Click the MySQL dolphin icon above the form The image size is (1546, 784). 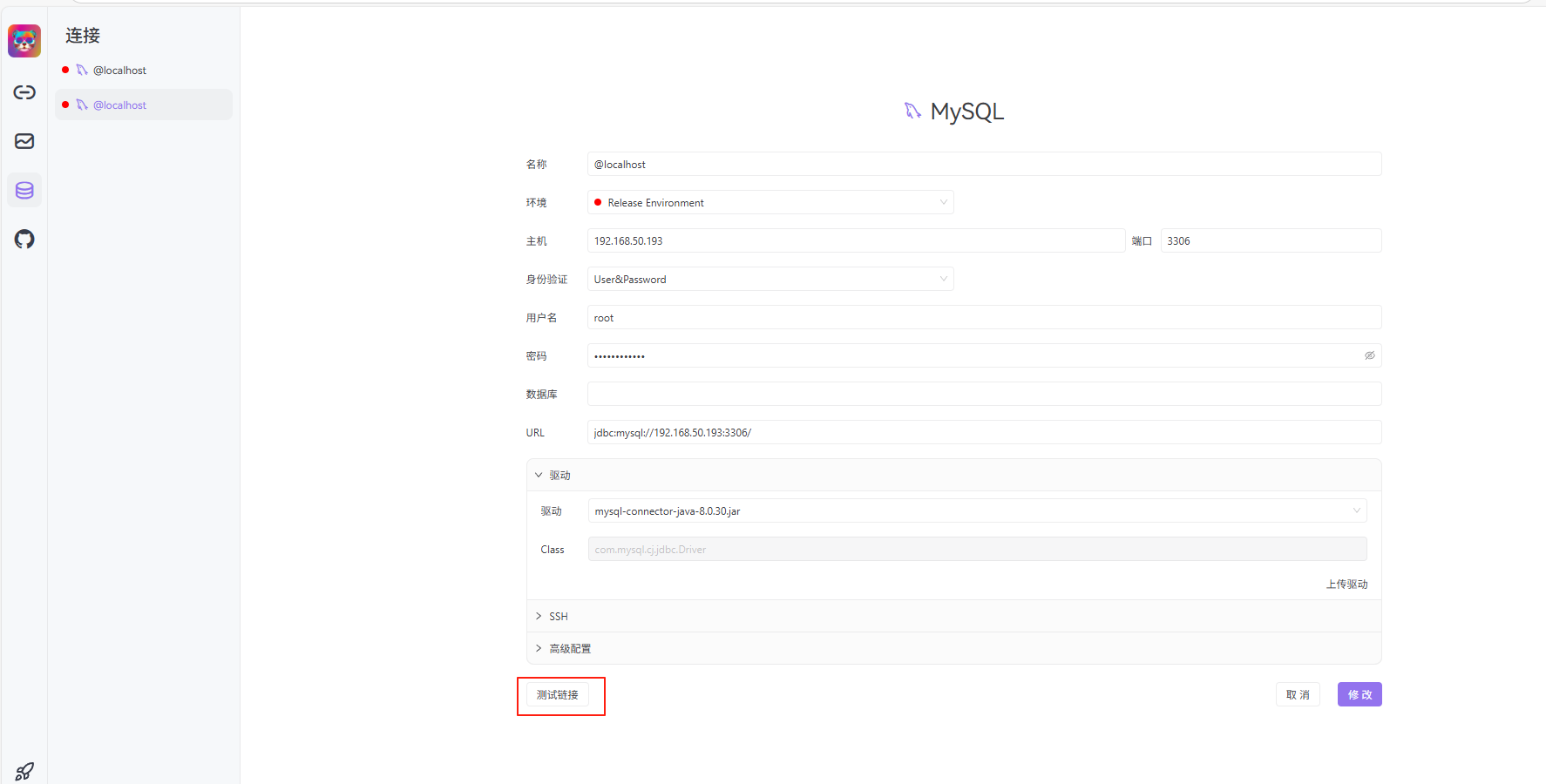tap(912, 111)
